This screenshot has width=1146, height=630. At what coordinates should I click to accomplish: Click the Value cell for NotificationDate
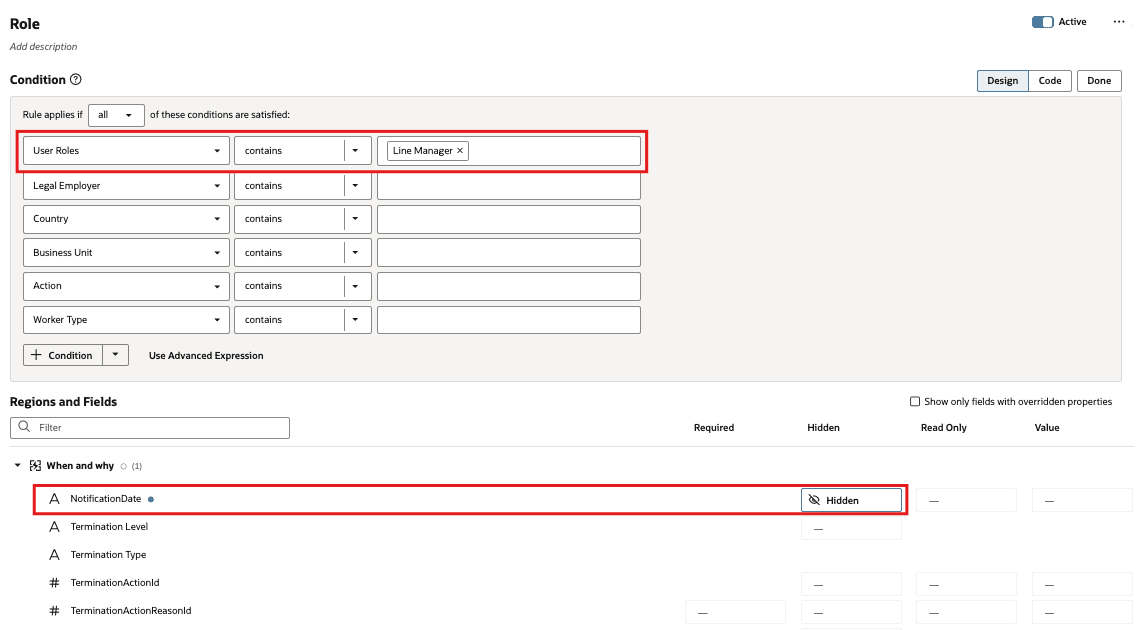[1082, 501]
